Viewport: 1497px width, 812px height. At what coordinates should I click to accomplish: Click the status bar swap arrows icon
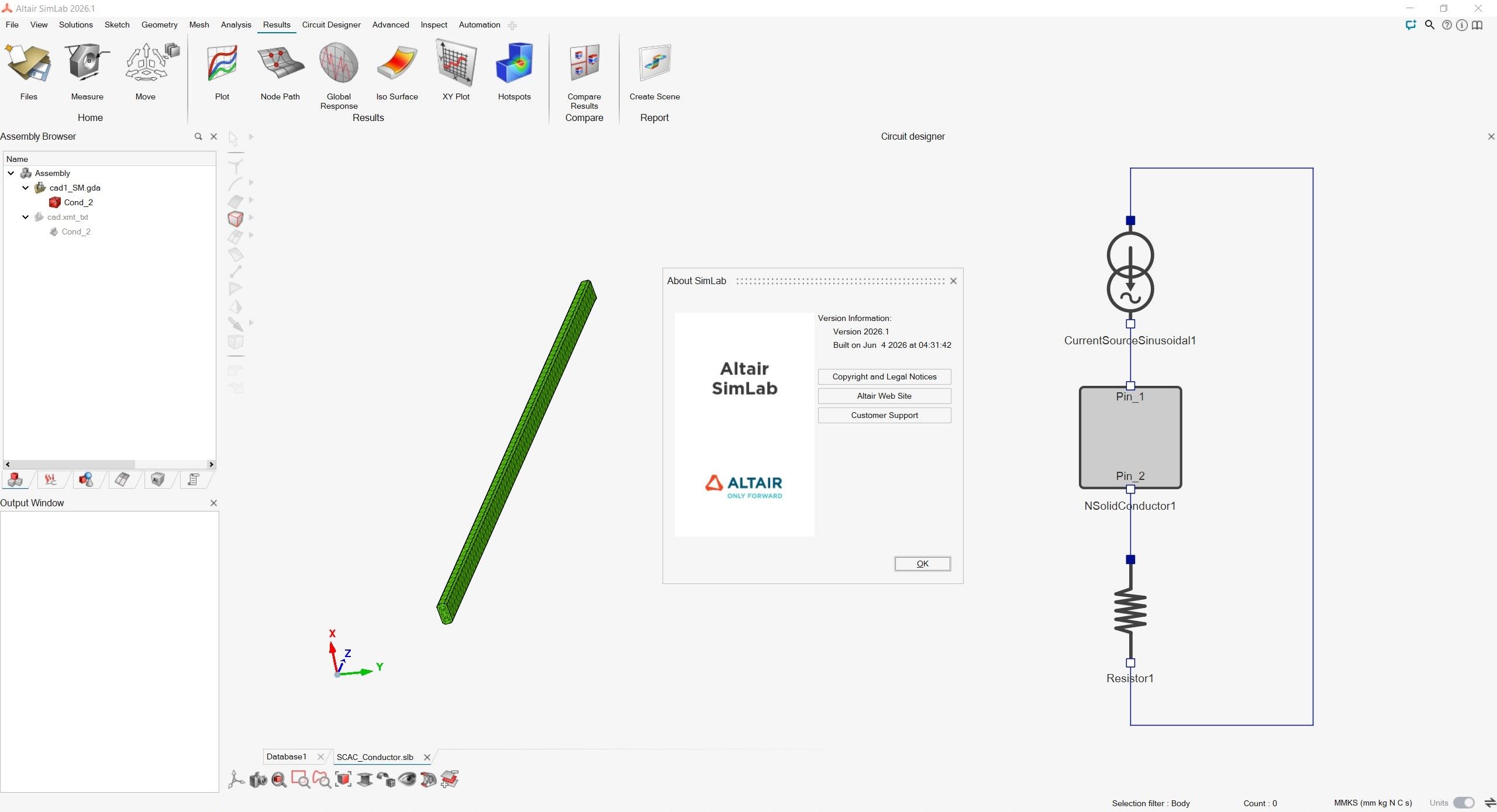click(1490, 803)
